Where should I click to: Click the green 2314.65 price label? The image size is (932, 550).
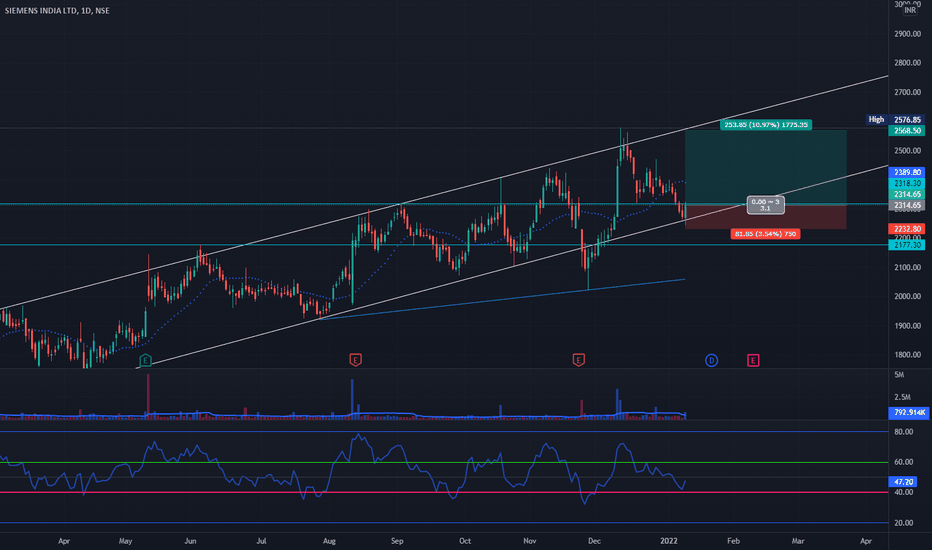(907, 194)
